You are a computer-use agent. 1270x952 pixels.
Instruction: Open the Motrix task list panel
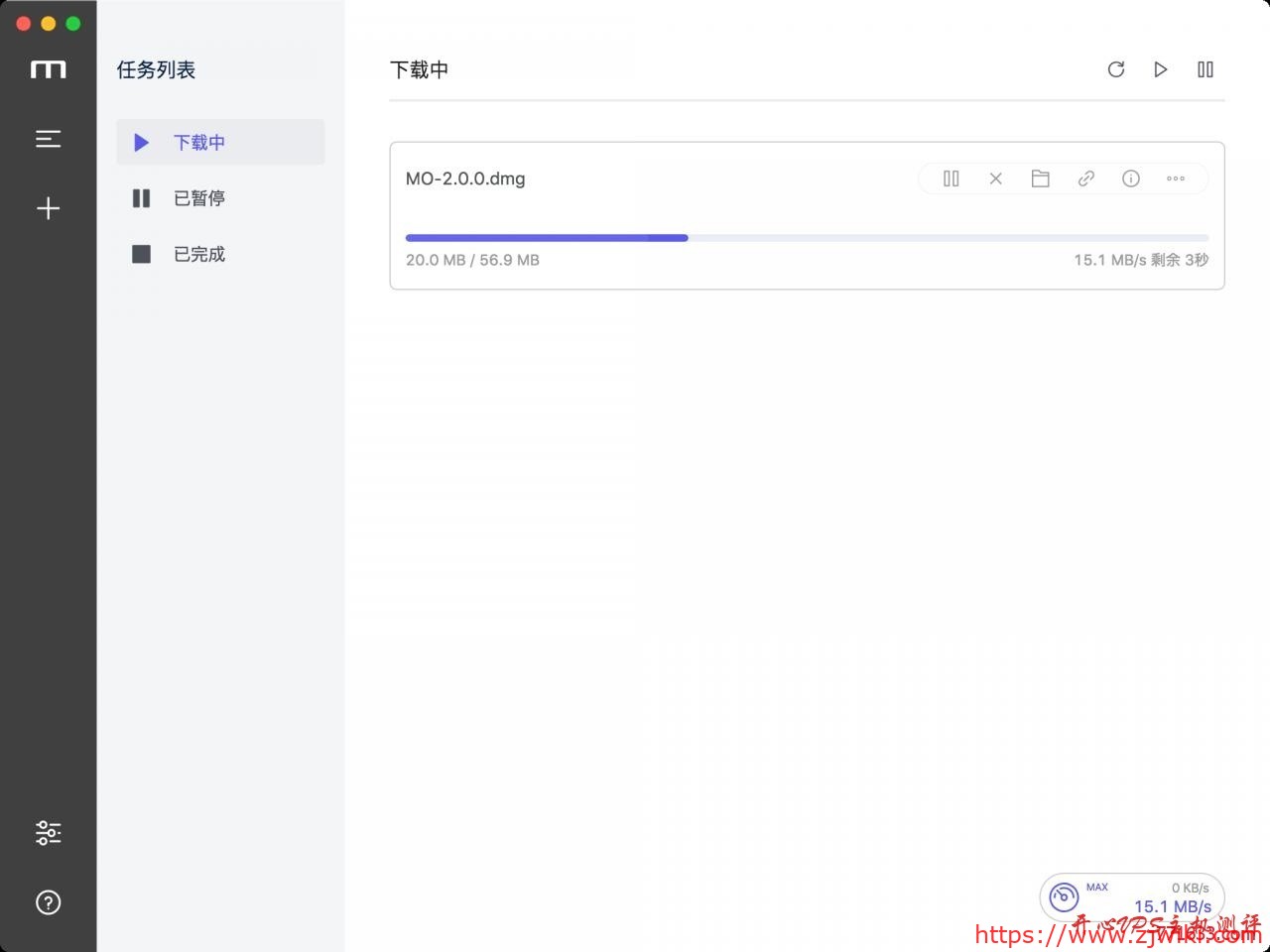tap(48, 139)
